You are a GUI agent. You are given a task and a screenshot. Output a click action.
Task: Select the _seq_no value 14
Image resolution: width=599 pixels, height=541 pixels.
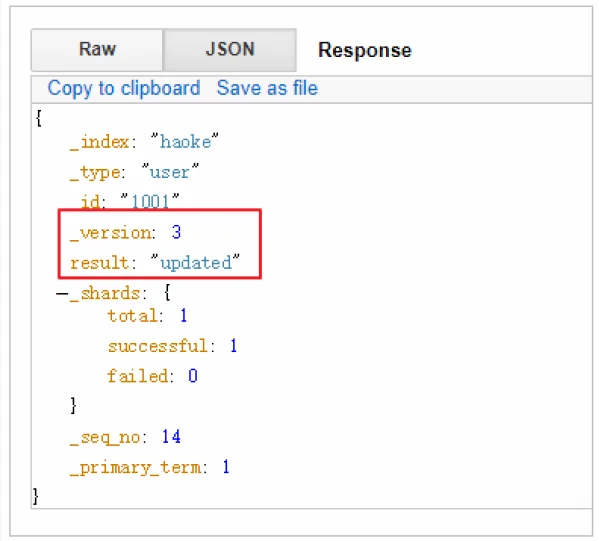pyautogui.click(x=171, y=437)
